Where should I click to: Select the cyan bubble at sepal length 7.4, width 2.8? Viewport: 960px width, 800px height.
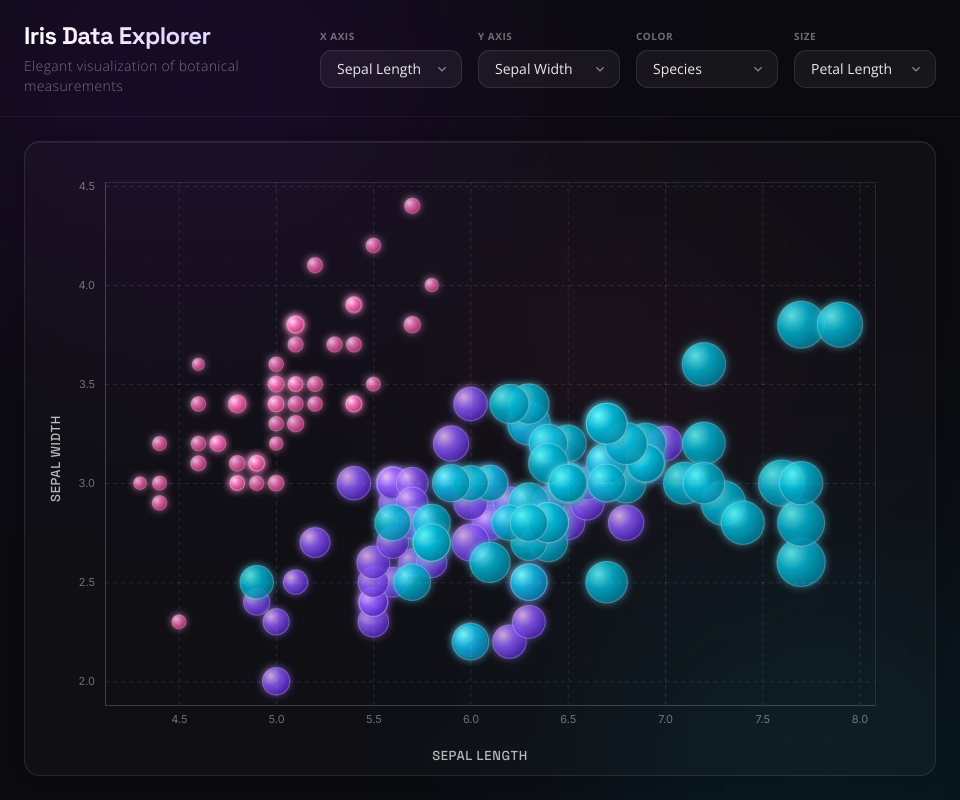point(743,522)
